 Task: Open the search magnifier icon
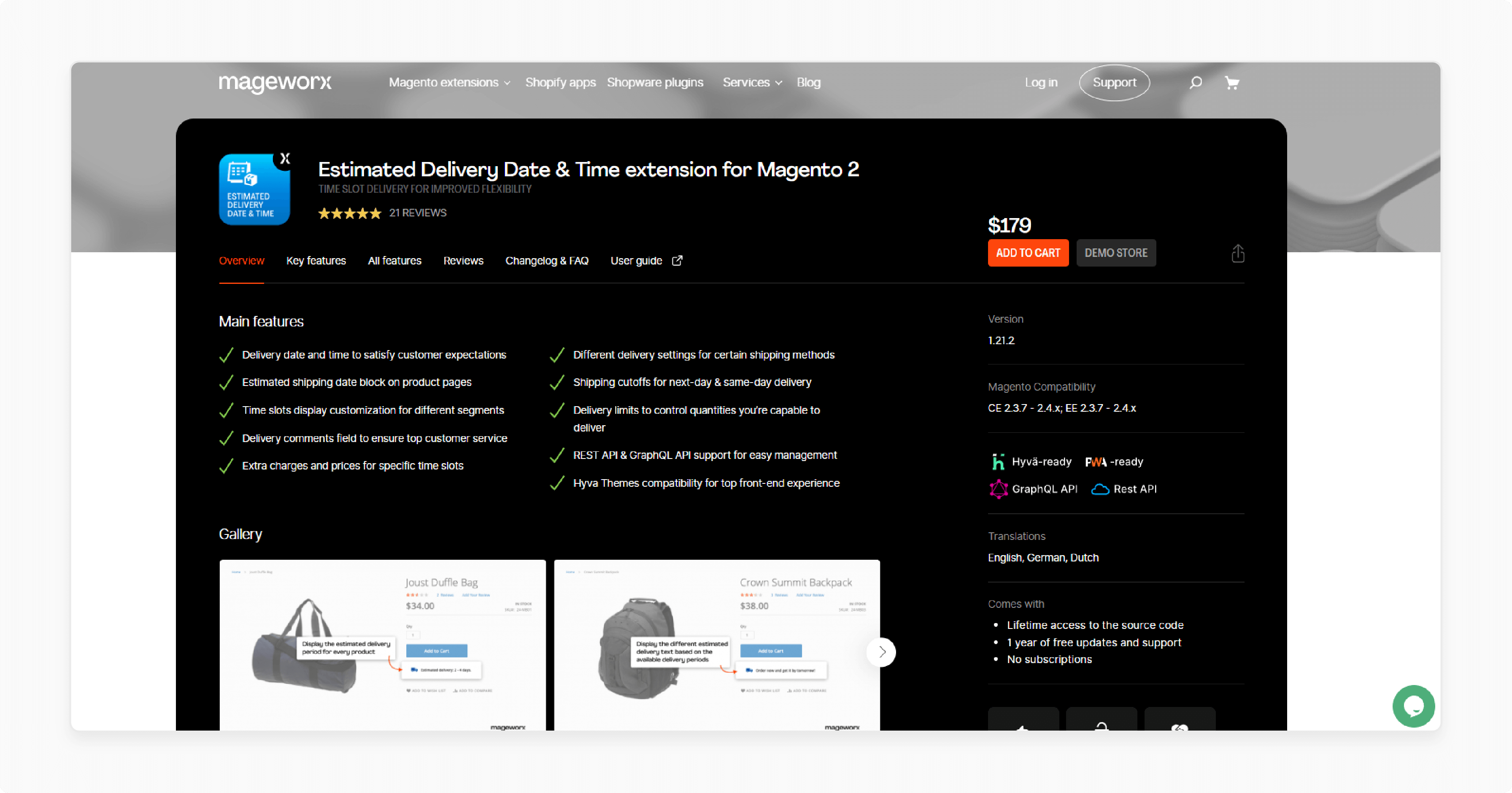(1196, 83)
